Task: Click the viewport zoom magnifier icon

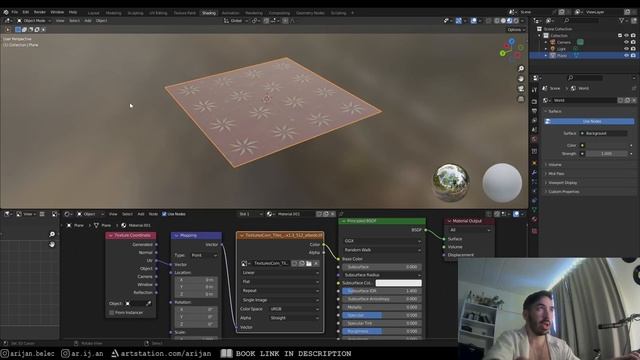Action: (521, 69)
